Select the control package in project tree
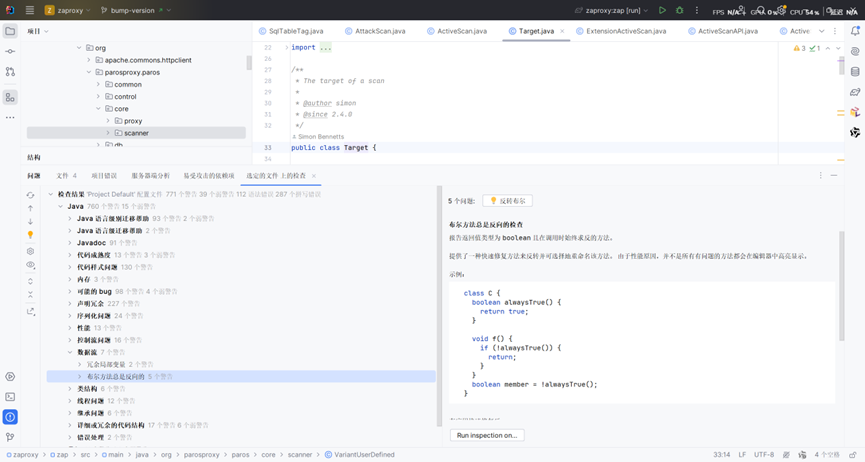 [125, 97]
